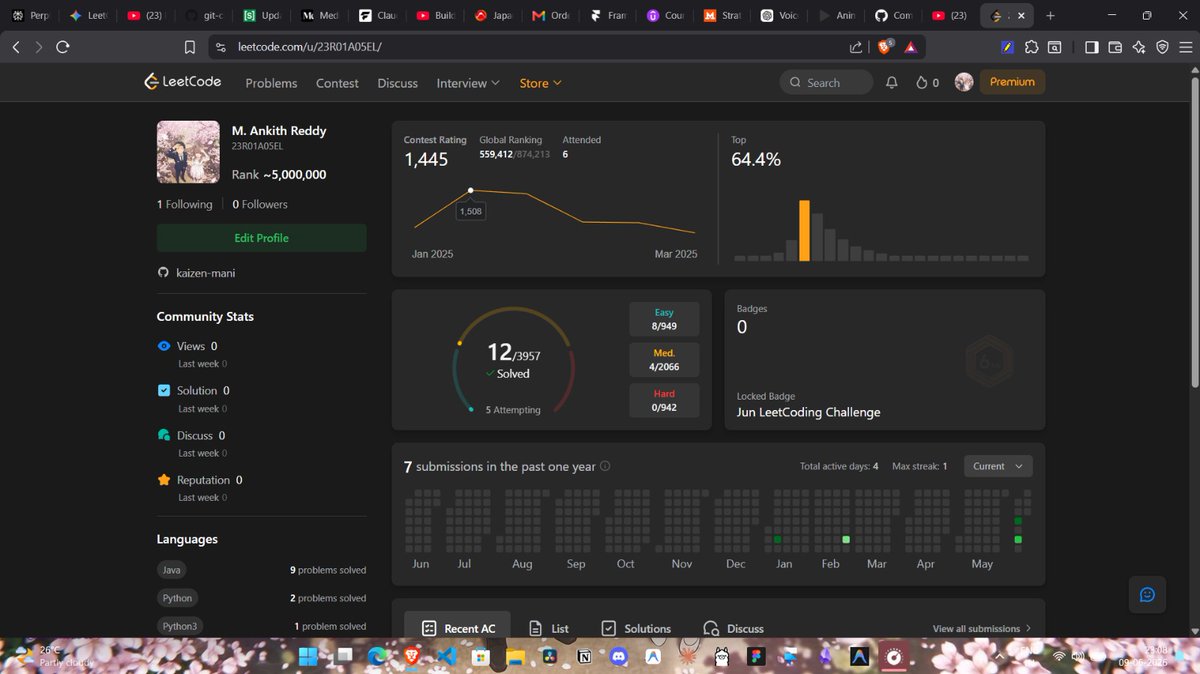Click the Med. 4/2066 difficulty box

coord(664,360)
